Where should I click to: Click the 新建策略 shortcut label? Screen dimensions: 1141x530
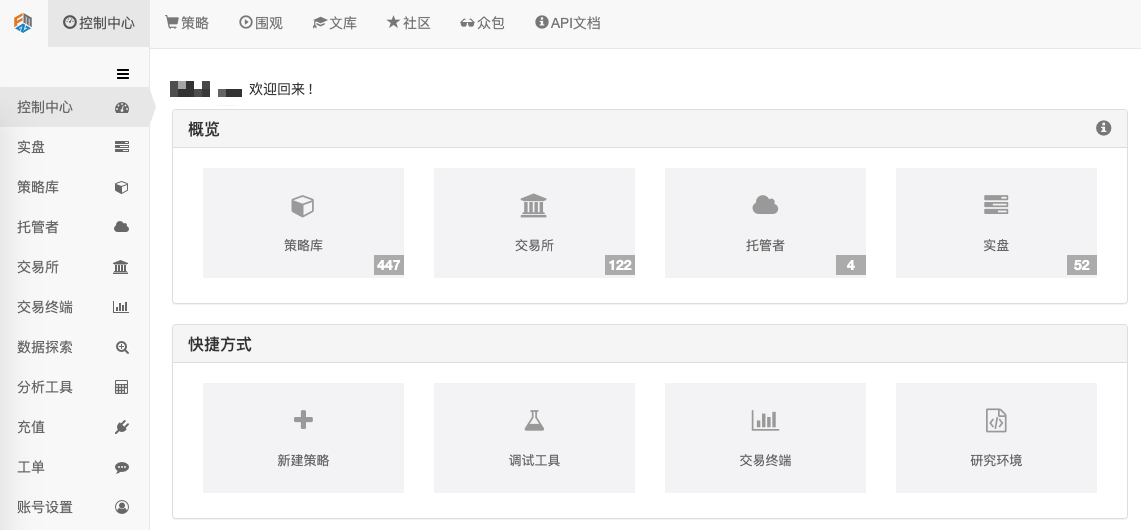303,461
